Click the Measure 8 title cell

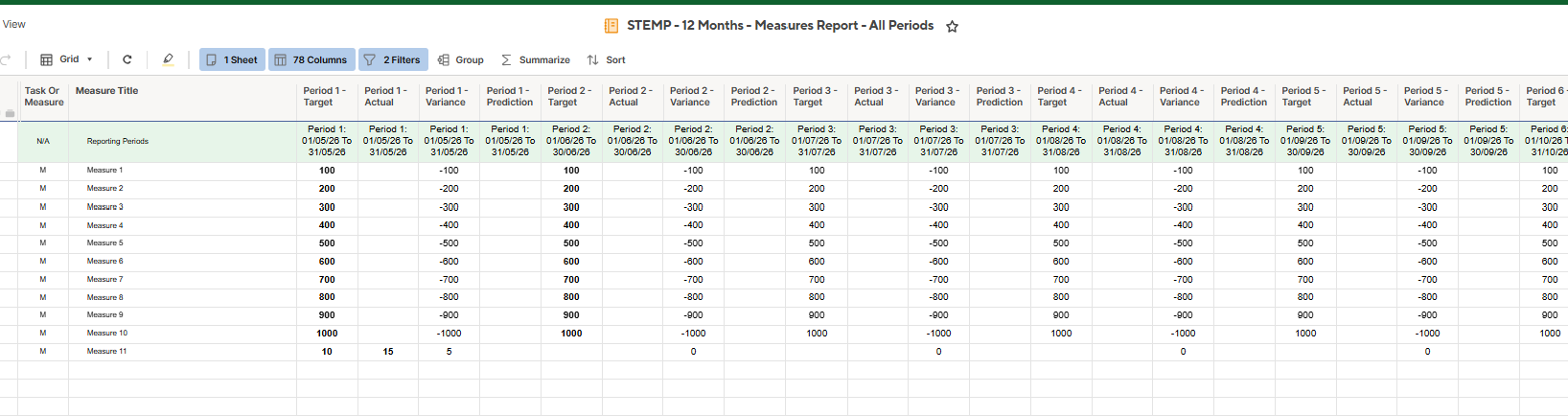(x=183, y=297)
